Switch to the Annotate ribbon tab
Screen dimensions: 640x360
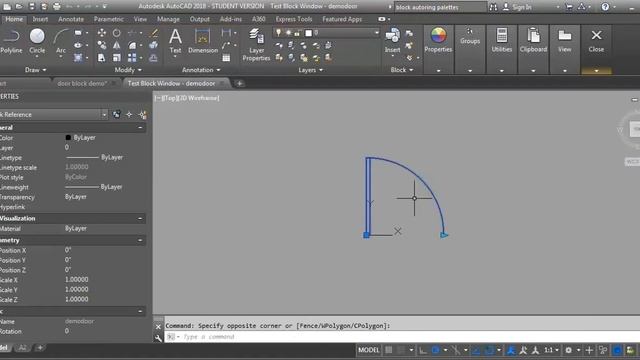pos(71,19)
